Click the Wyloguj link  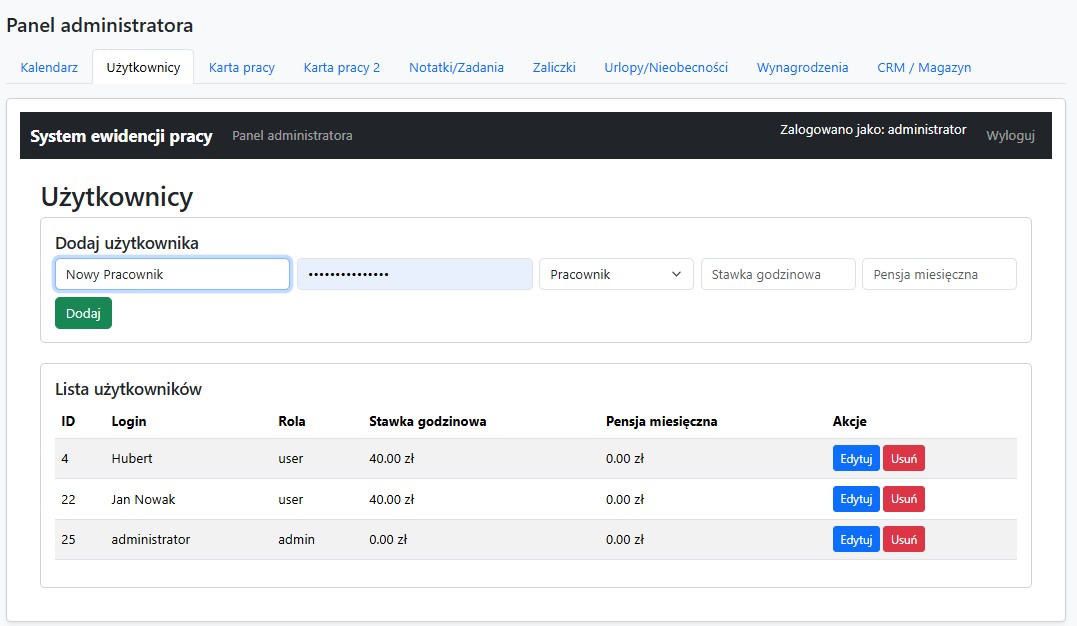pos(1010,135)
